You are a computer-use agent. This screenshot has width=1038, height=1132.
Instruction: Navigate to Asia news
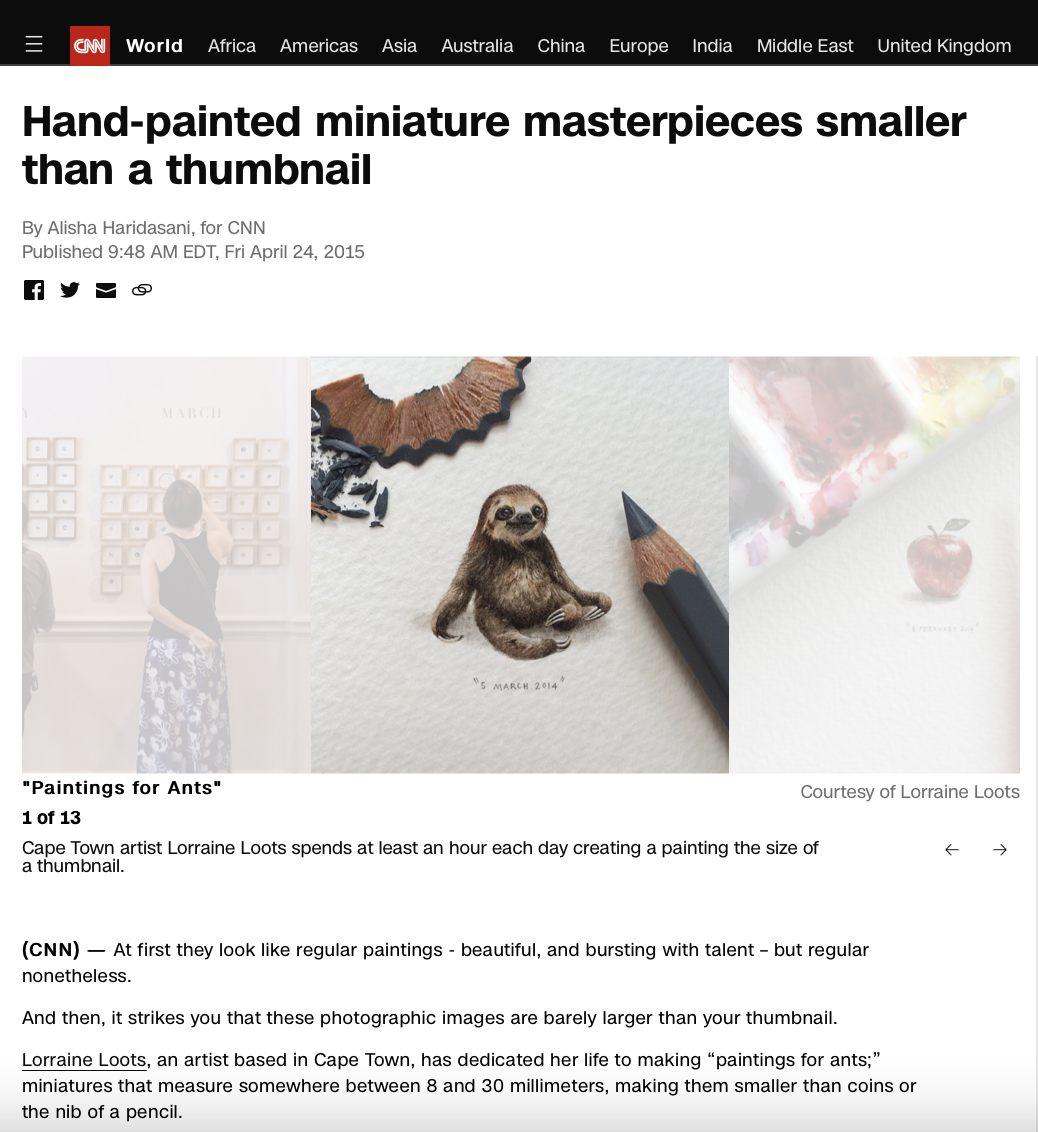point(399,45)
